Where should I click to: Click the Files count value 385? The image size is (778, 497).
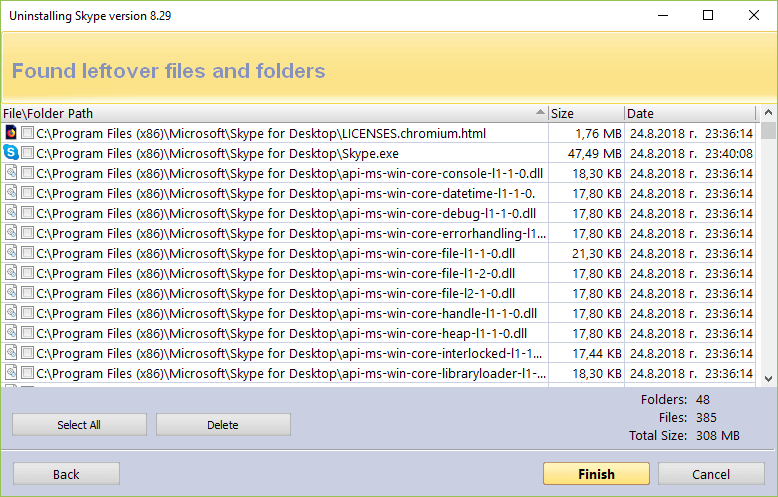point(706,417)
